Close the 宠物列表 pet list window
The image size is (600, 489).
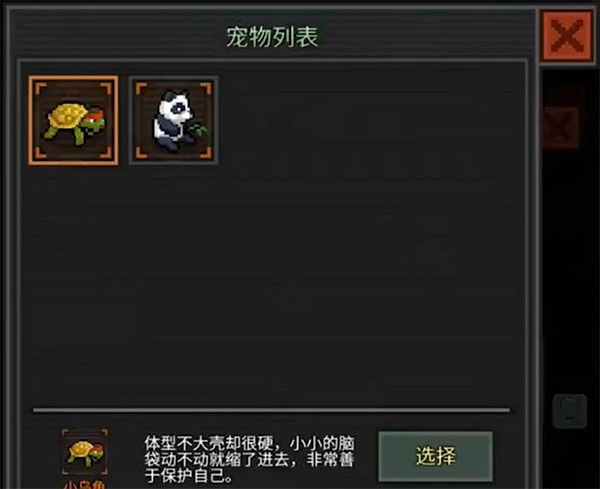click(567, 36)
